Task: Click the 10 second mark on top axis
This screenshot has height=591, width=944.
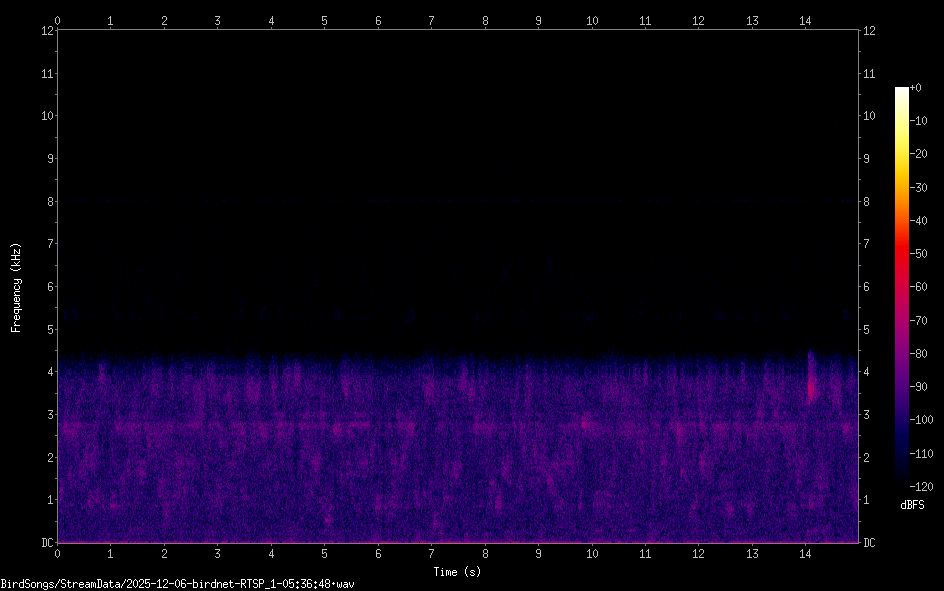Action: pos(592,20)
